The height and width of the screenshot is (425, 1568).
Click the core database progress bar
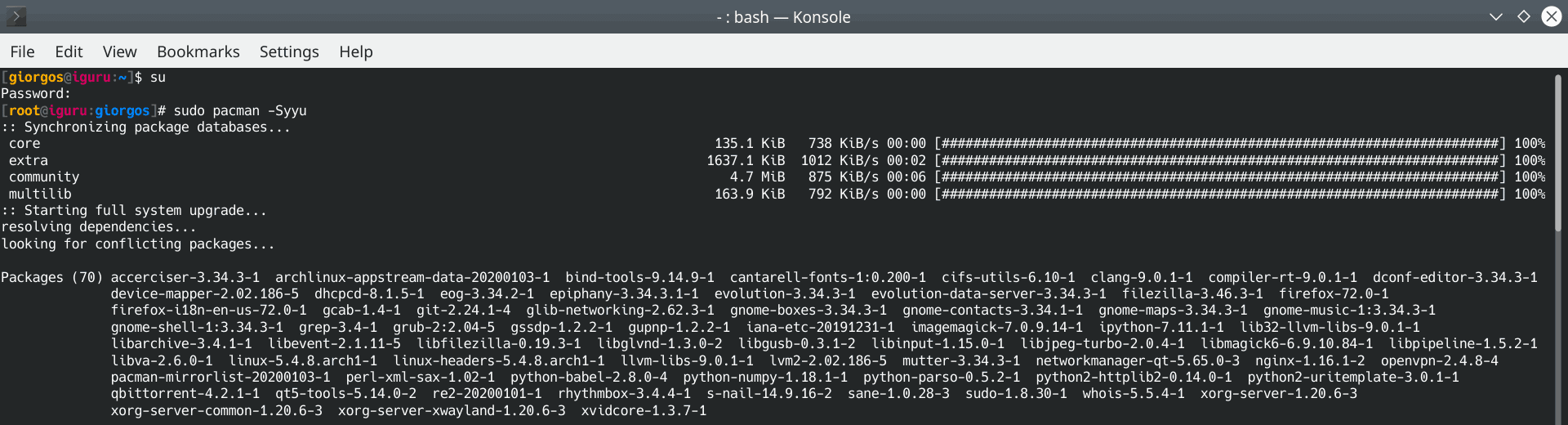(1219, 144)
